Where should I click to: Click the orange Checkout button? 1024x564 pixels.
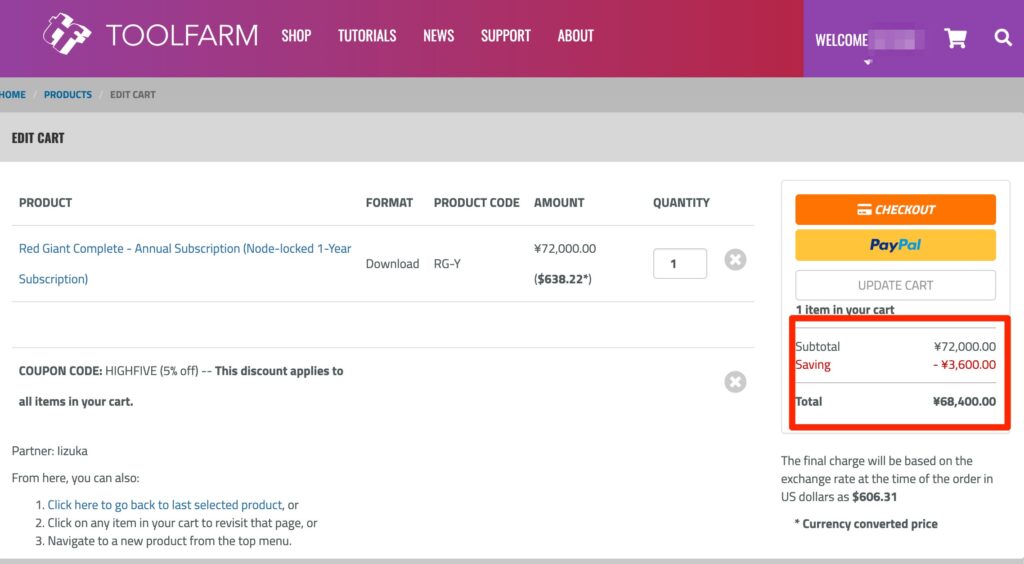point(895,210)
